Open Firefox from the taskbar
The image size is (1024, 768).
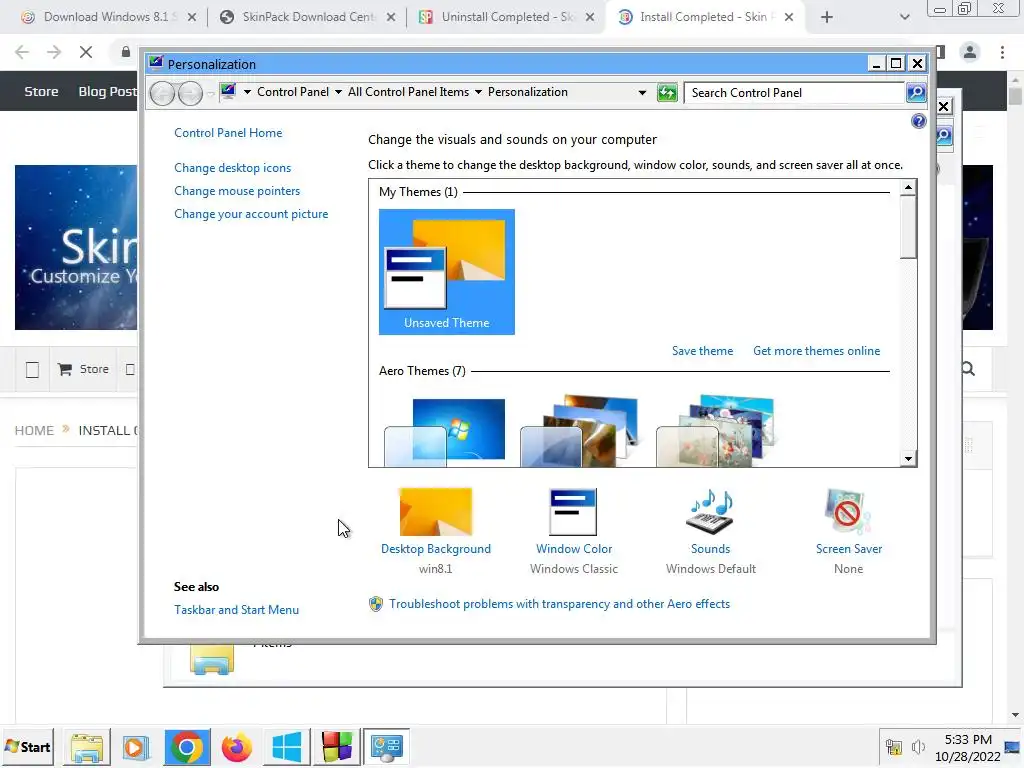point(236,747)
